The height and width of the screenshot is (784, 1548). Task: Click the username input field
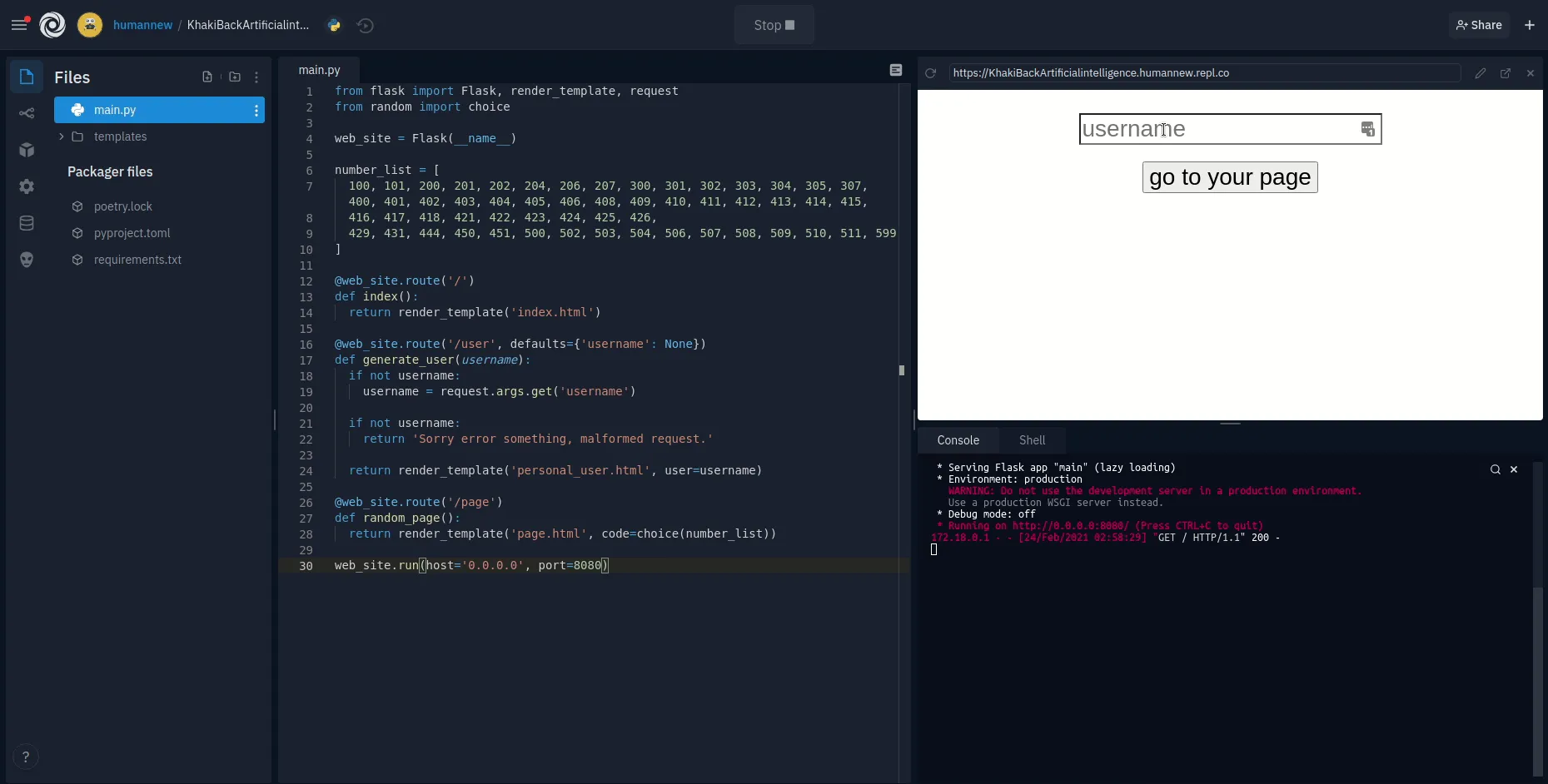click(1216, 129)
